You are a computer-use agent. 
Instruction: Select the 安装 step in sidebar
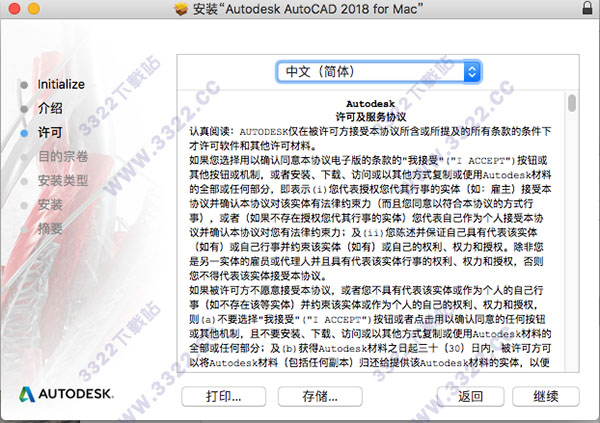click(x=50, y=204)
